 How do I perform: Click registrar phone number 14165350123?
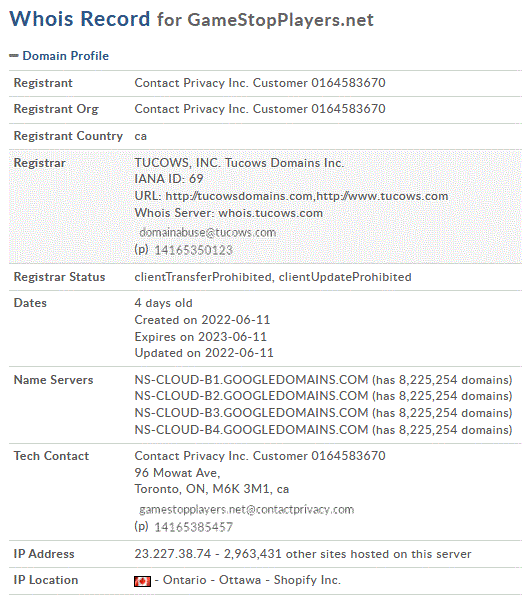tap(193, 250)
